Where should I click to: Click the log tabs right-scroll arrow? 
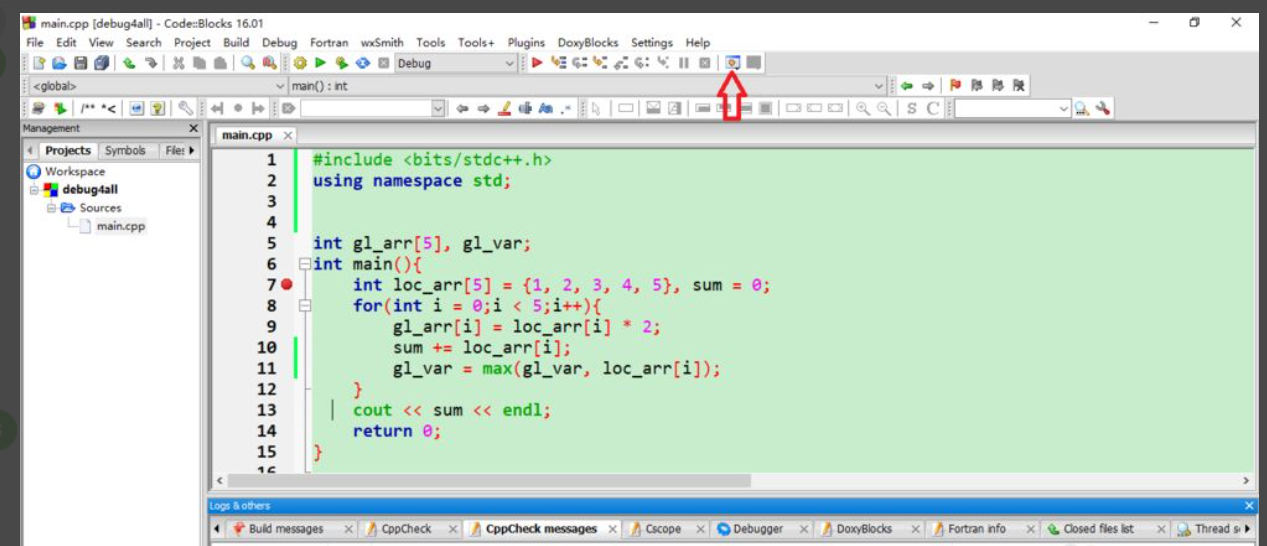tap(1247, 529)
